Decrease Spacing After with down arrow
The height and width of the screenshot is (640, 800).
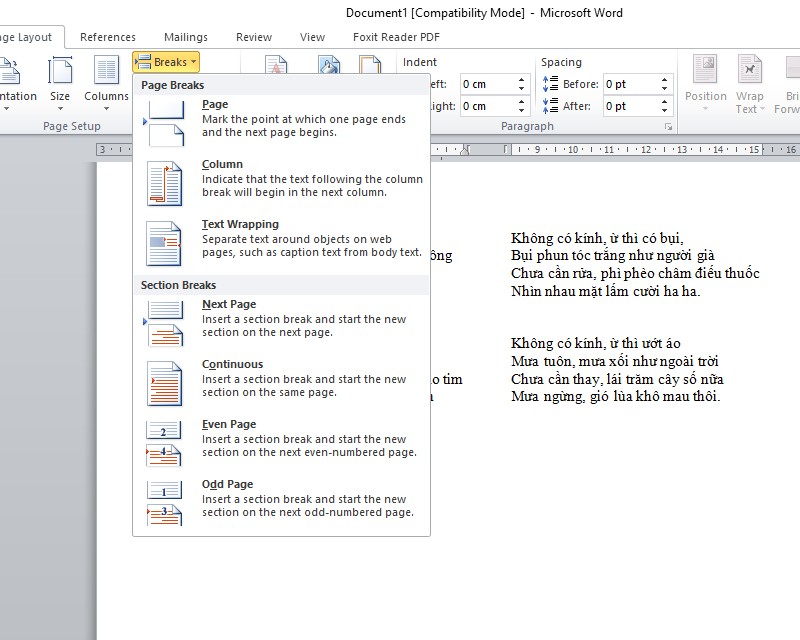pyautogui.click(x=664, y=111)
